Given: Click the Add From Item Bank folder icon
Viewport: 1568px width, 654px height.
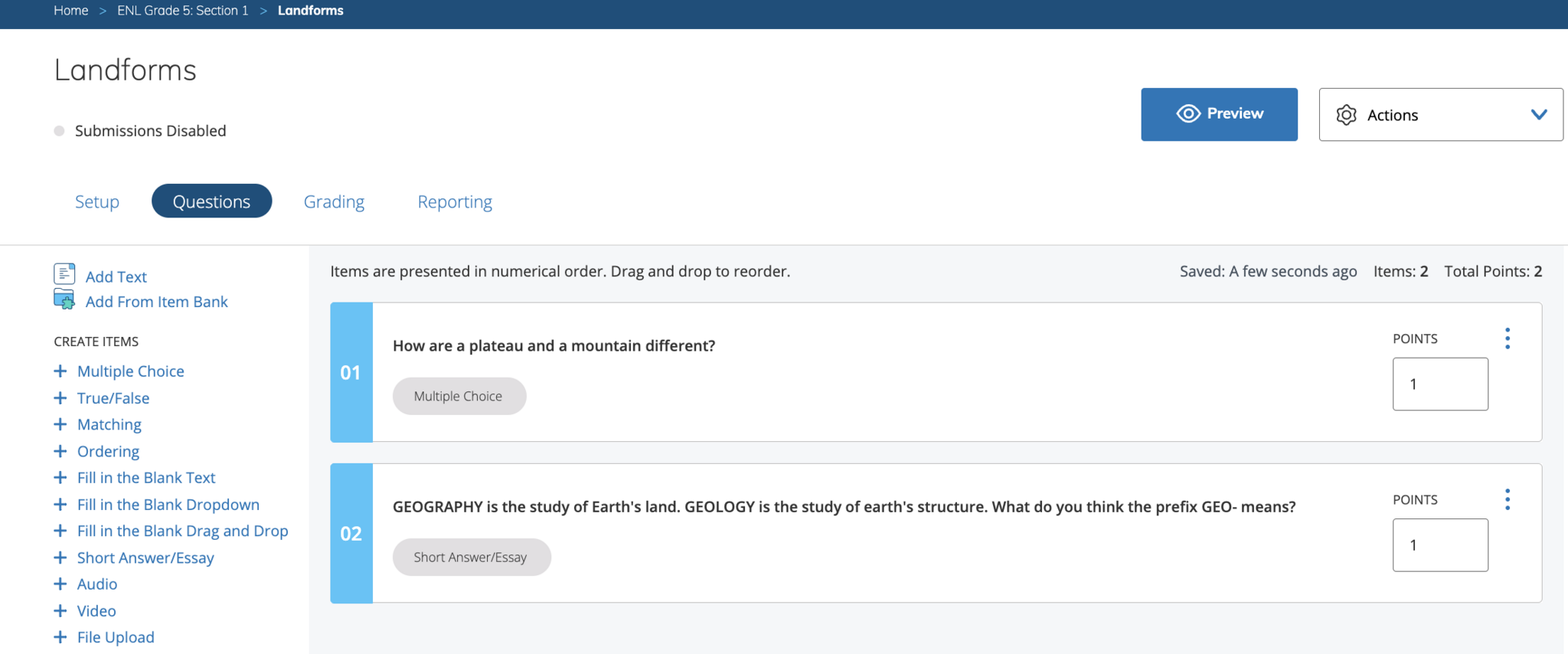Looking at the screenshot, I should 64,299.
